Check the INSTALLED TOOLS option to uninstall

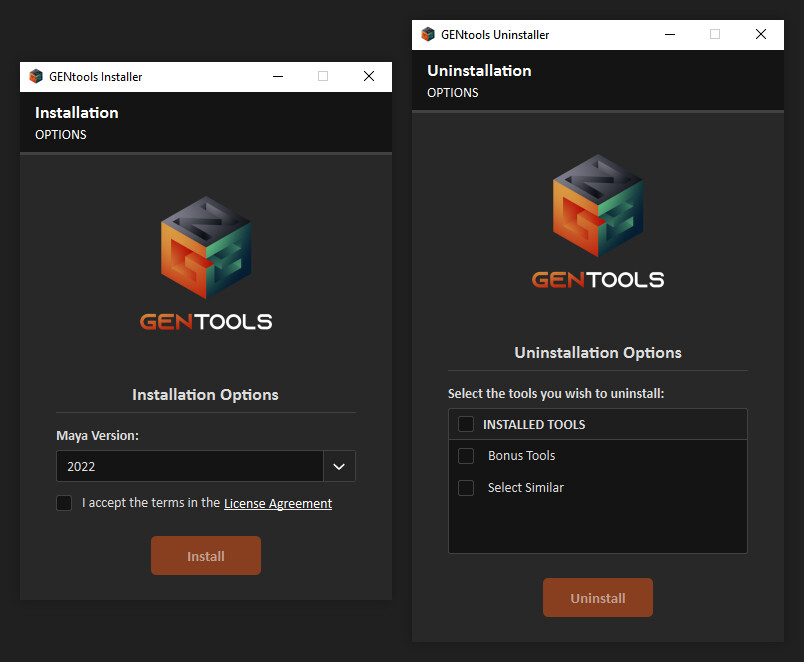pos(466,423)
